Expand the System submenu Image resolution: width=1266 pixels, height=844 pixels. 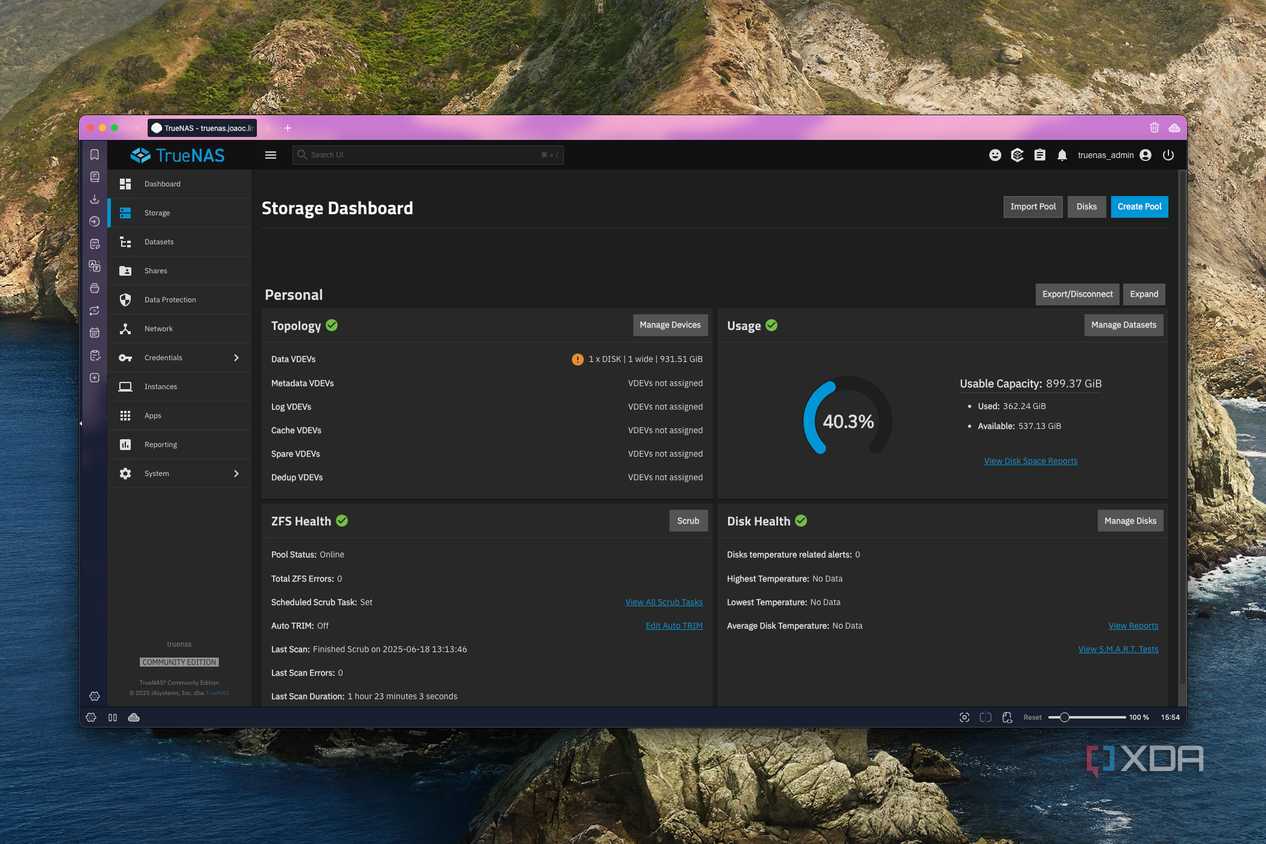(x=236, y=474)
